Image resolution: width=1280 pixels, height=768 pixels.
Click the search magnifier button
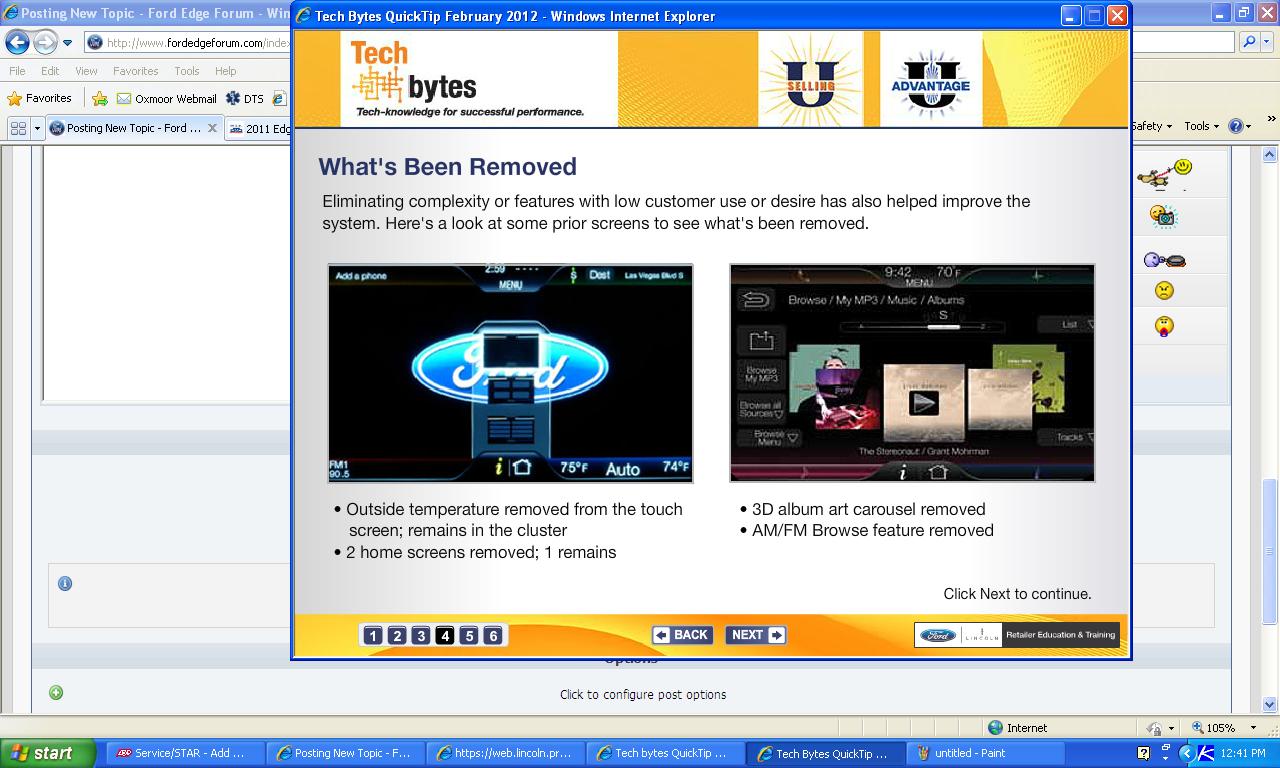1248,42
